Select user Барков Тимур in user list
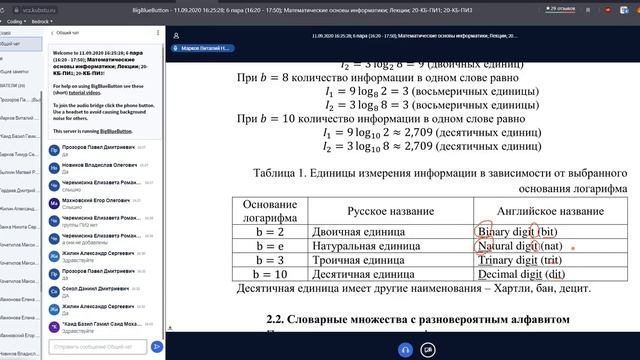640x360 pixels. (x=20, y=154)
